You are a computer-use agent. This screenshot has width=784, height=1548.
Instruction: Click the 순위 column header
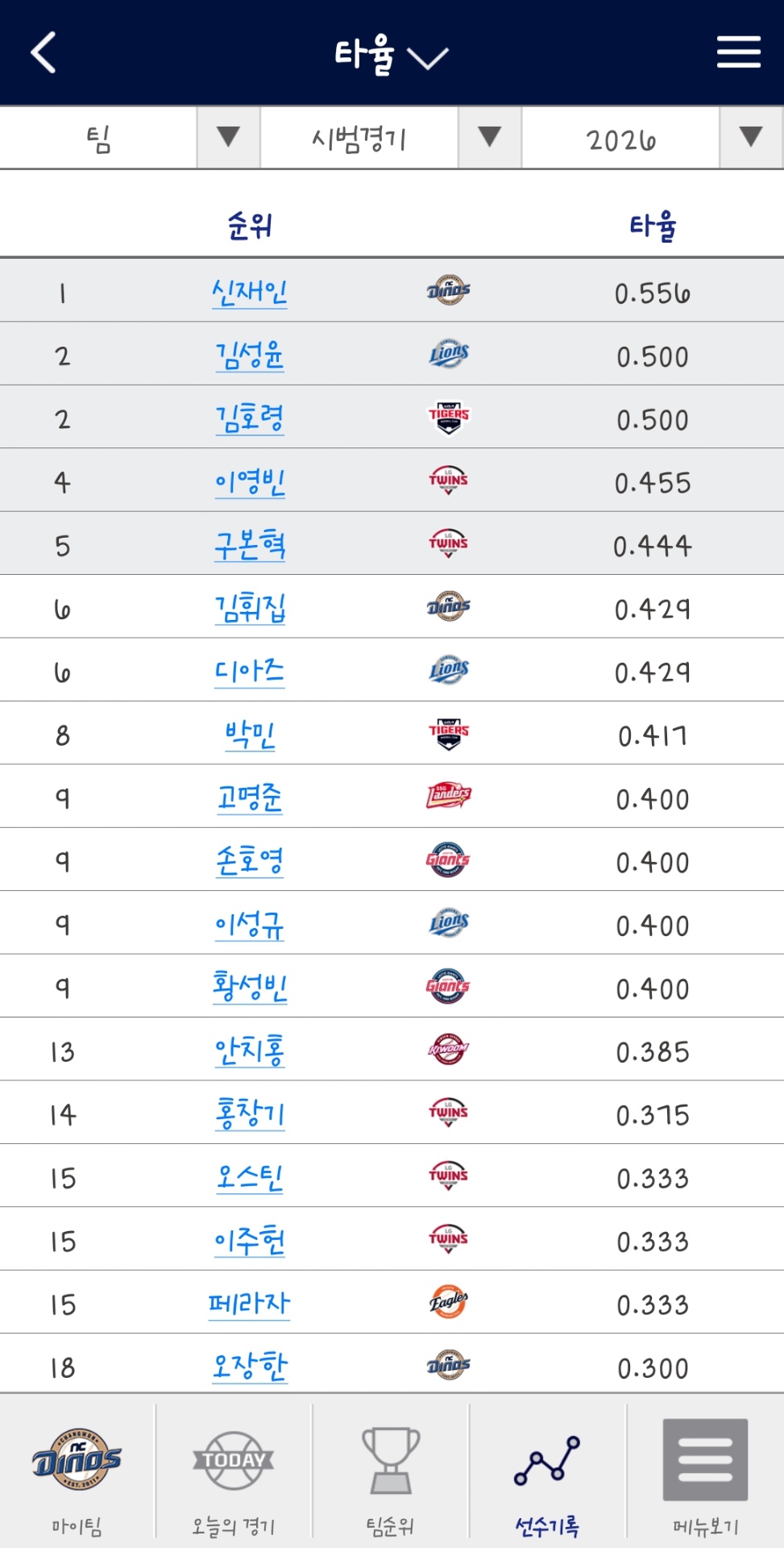tap(249, 226)
